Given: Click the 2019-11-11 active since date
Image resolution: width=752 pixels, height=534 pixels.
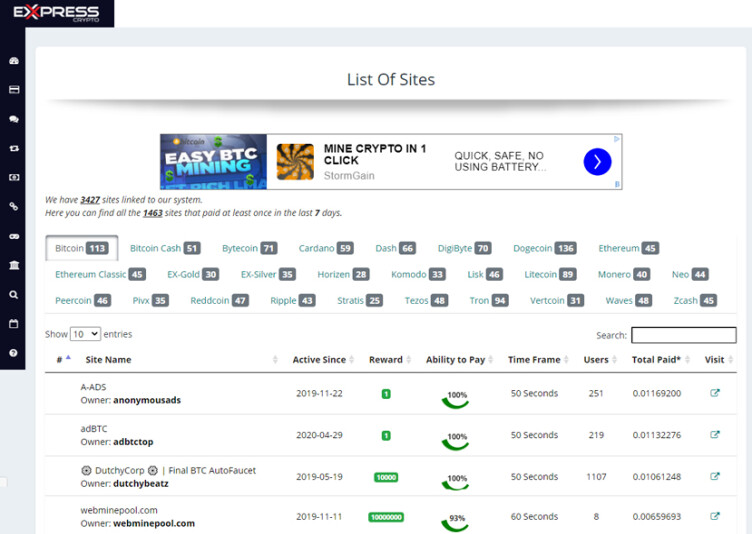Looking at the screenshot, I should [319, 517].
